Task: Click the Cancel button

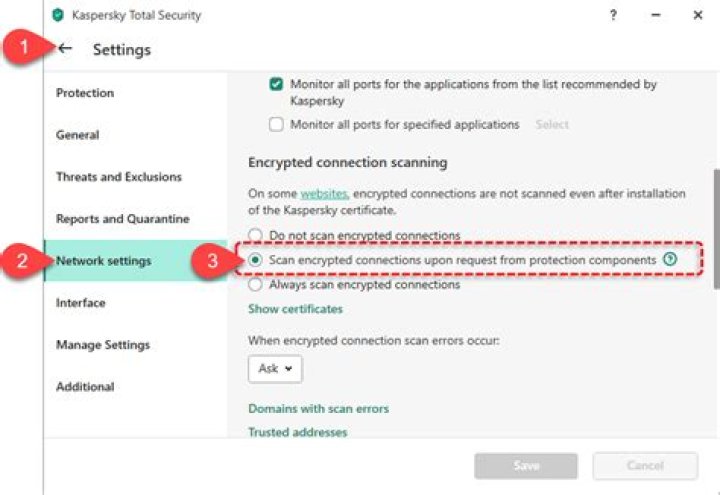Action: coord(645,466)
